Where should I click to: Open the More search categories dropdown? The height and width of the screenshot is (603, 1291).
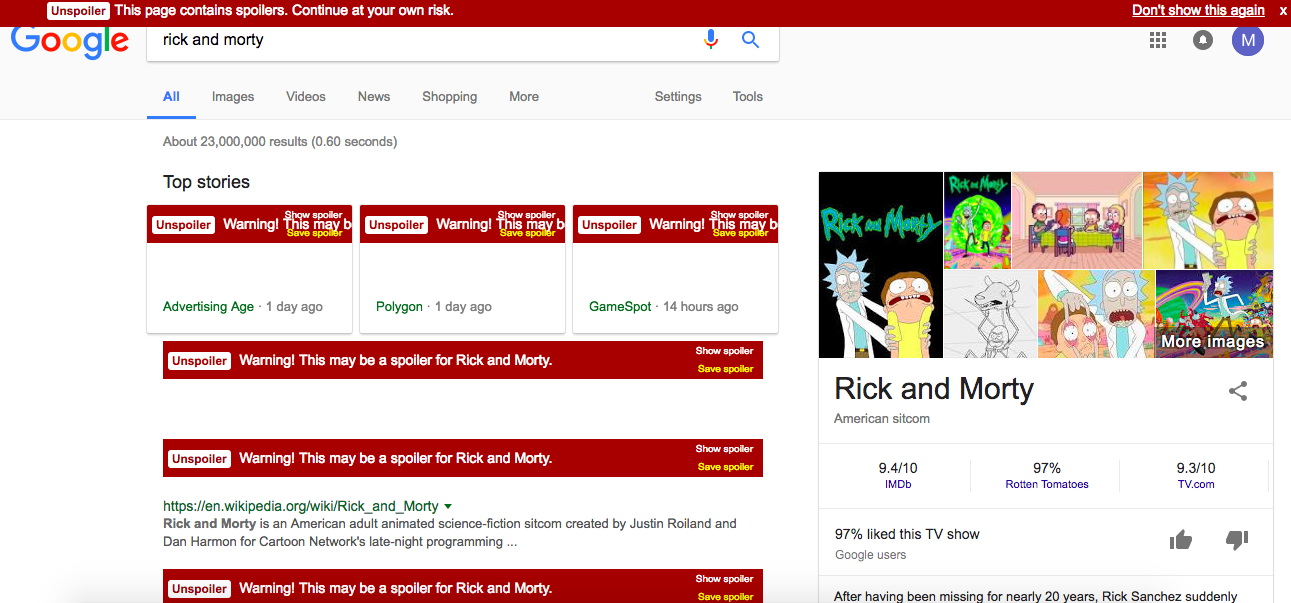click(x=524, y=97)
